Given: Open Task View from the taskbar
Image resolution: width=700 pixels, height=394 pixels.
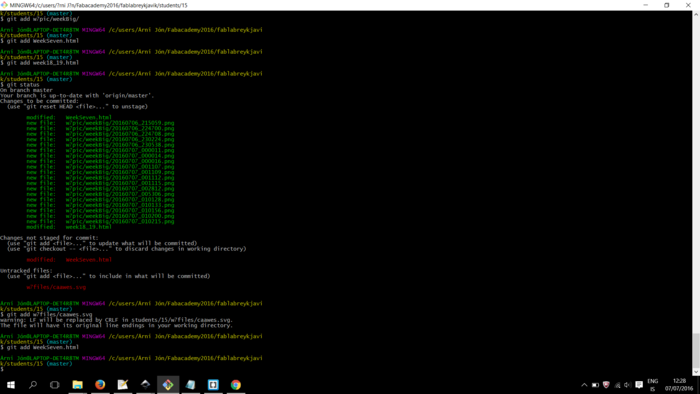Looking at the screenshot, I should tap(54, 385).
